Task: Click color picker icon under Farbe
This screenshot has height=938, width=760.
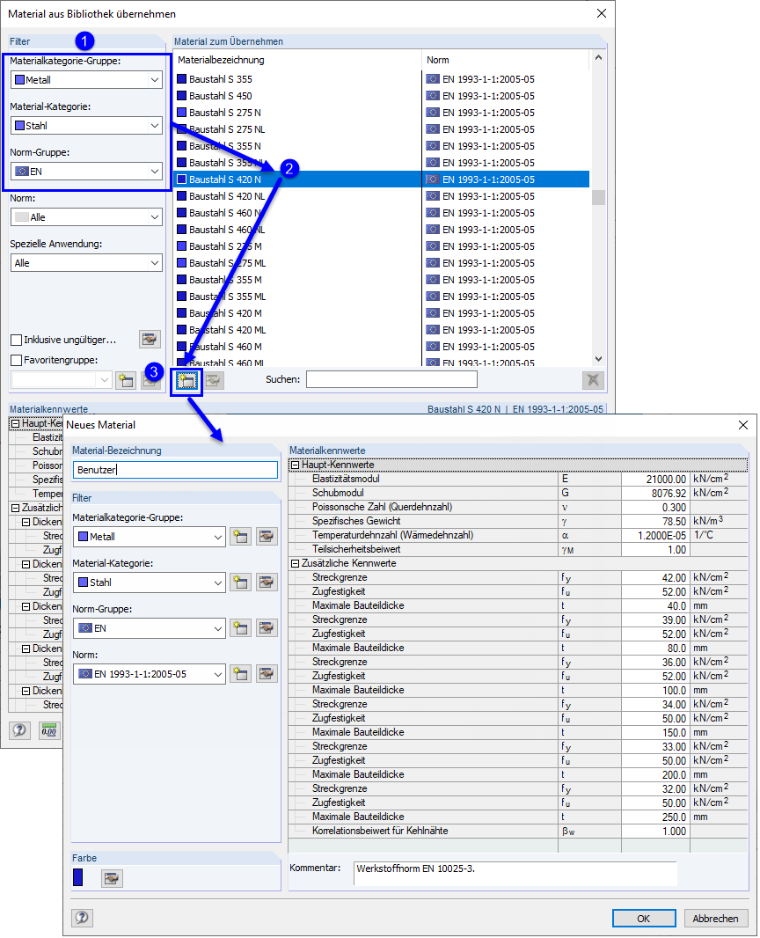Action: (x=112, y=878)
